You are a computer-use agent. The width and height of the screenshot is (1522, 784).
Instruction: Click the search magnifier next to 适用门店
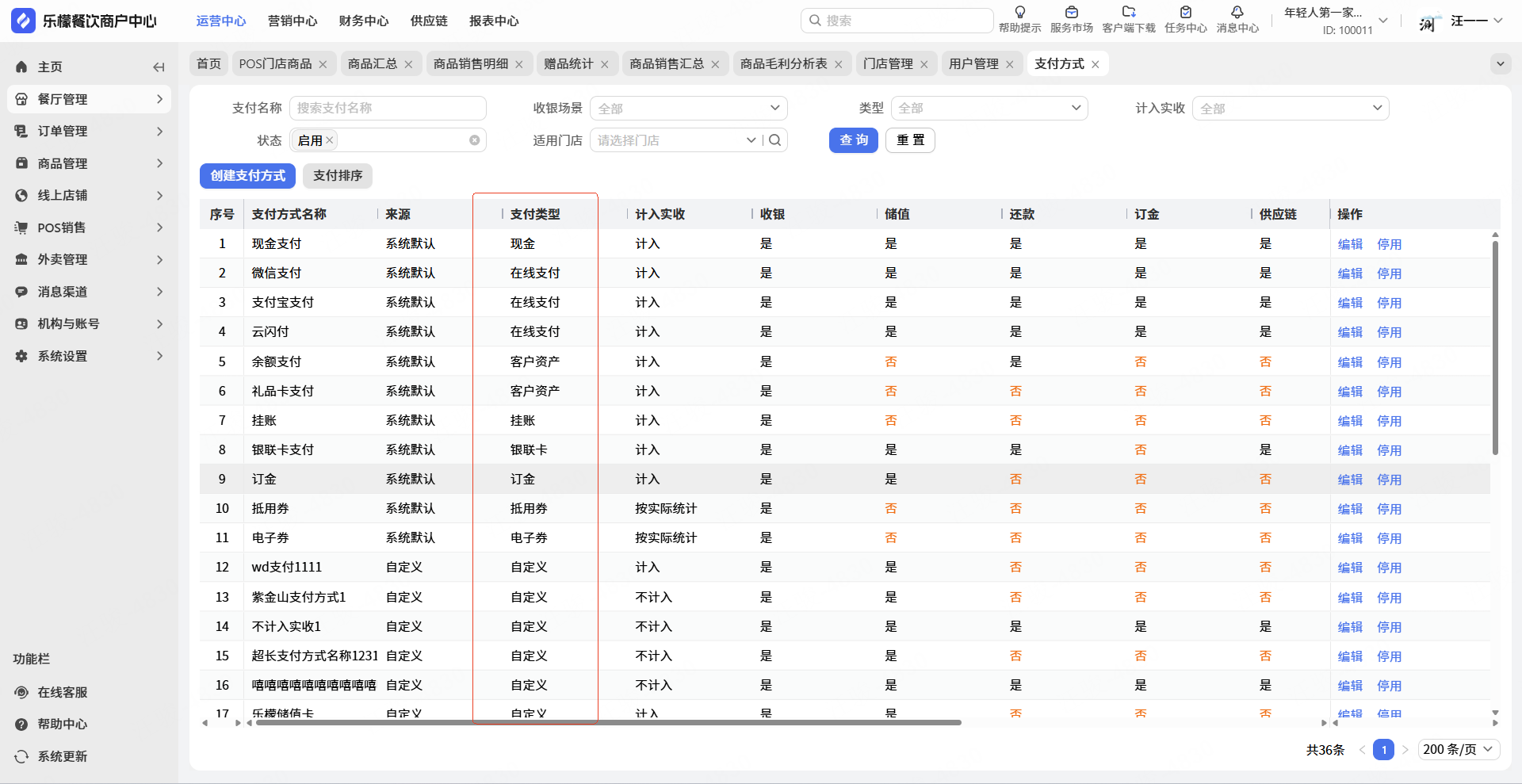[x=775, y=140]
